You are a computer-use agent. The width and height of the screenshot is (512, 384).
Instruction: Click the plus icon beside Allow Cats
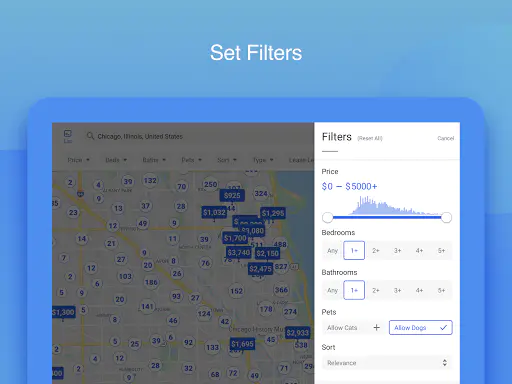tap(376, 328)
